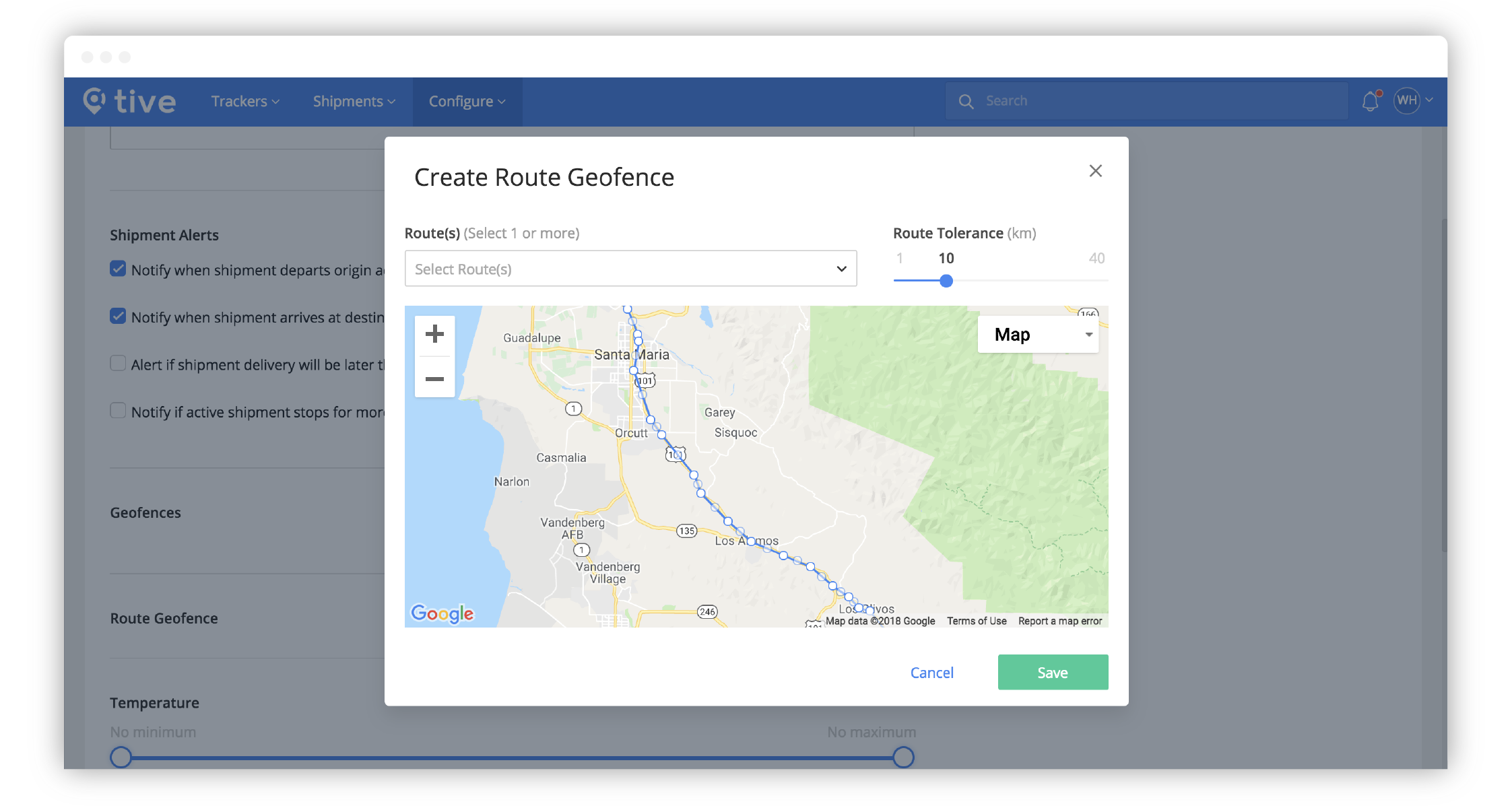Screen dimensions: 1512x808
Task: Close the Create Route Geofence dialog
Action: (x=1096, y=171)
